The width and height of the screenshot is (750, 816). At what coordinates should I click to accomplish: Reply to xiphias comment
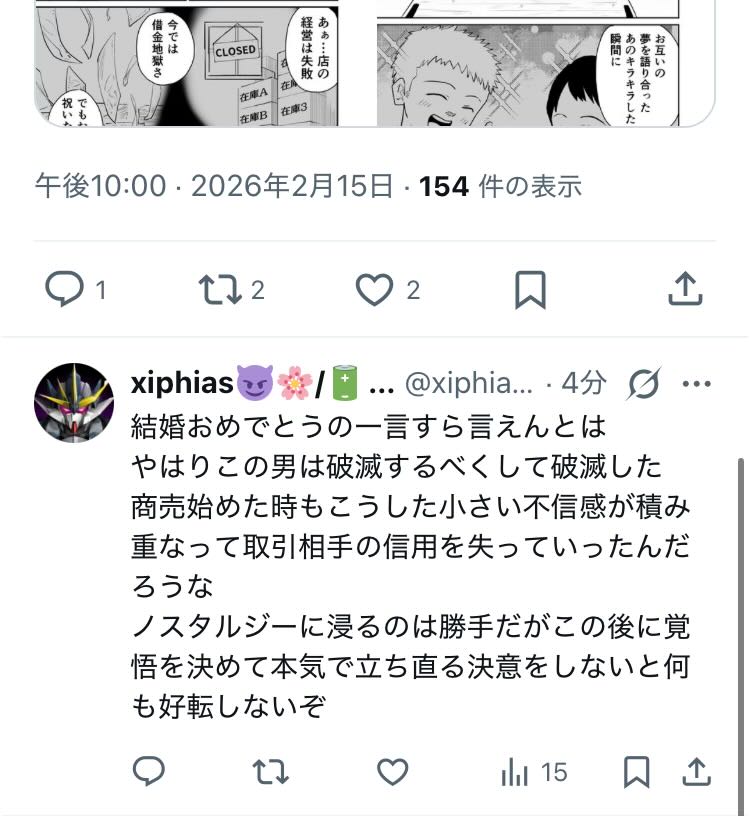149,771
